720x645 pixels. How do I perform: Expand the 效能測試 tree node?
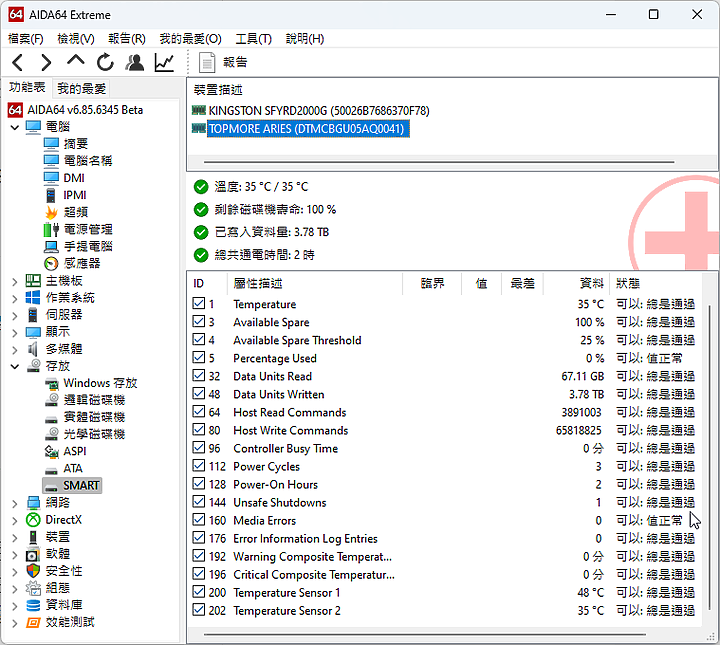pyautogui.click(x=15, y=623)
